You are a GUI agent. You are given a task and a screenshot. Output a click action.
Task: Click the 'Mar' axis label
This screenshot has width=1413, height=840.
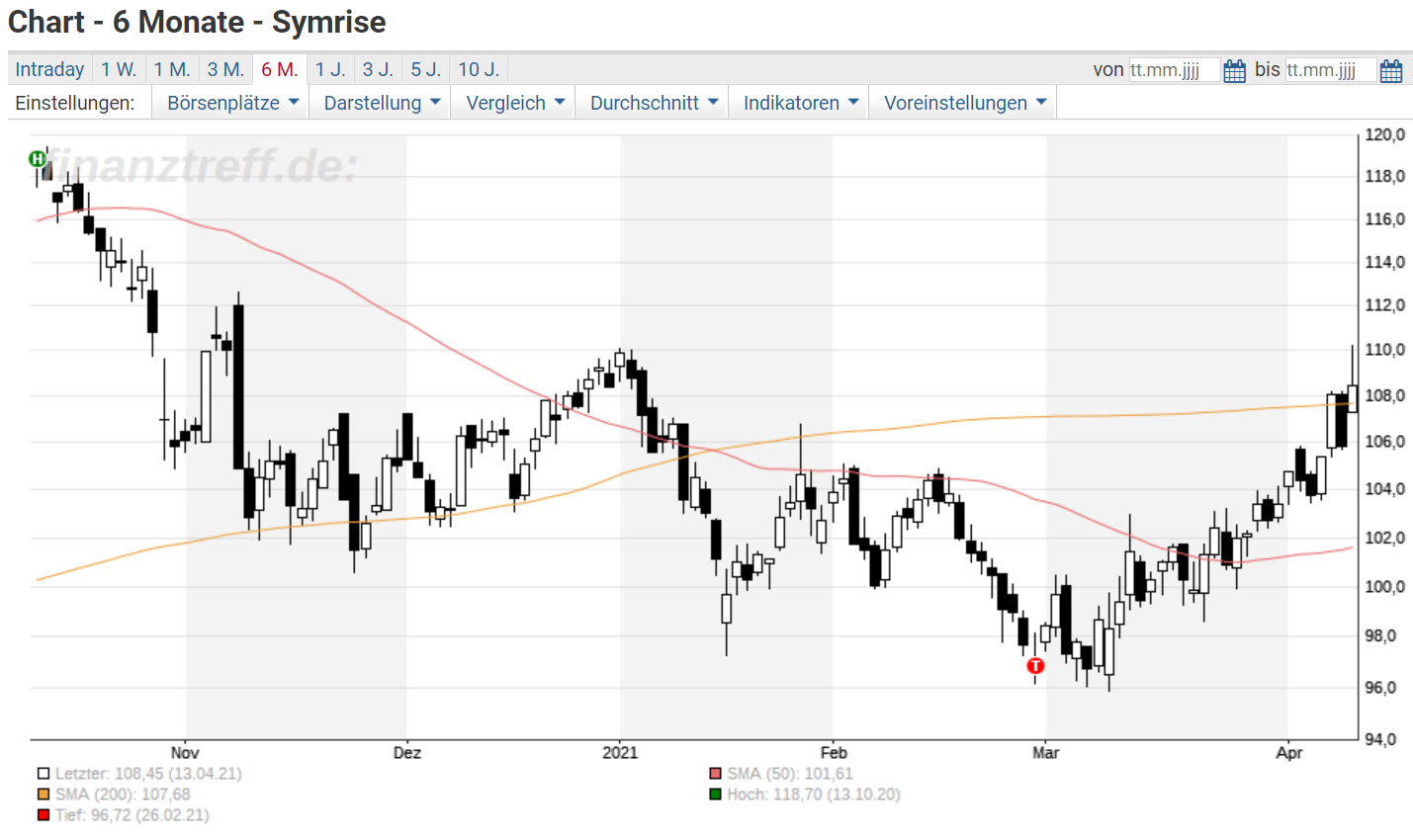click(1046, 753)
